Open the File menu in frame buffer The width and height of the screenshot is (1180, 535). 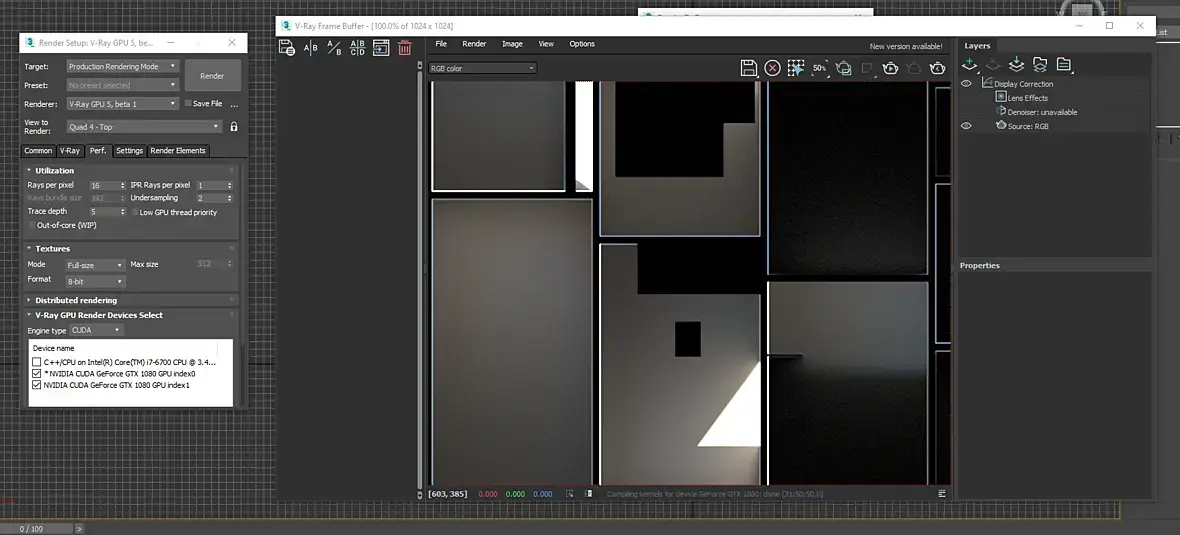click(441, 44)
